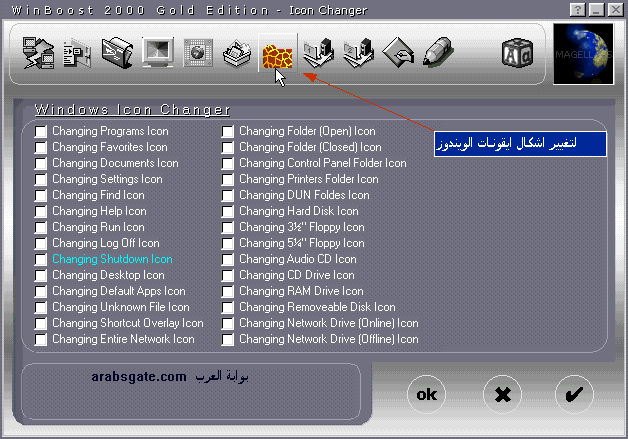Click the question mark help button
Viewport: 628px width, 439px height.
(577, 10)
